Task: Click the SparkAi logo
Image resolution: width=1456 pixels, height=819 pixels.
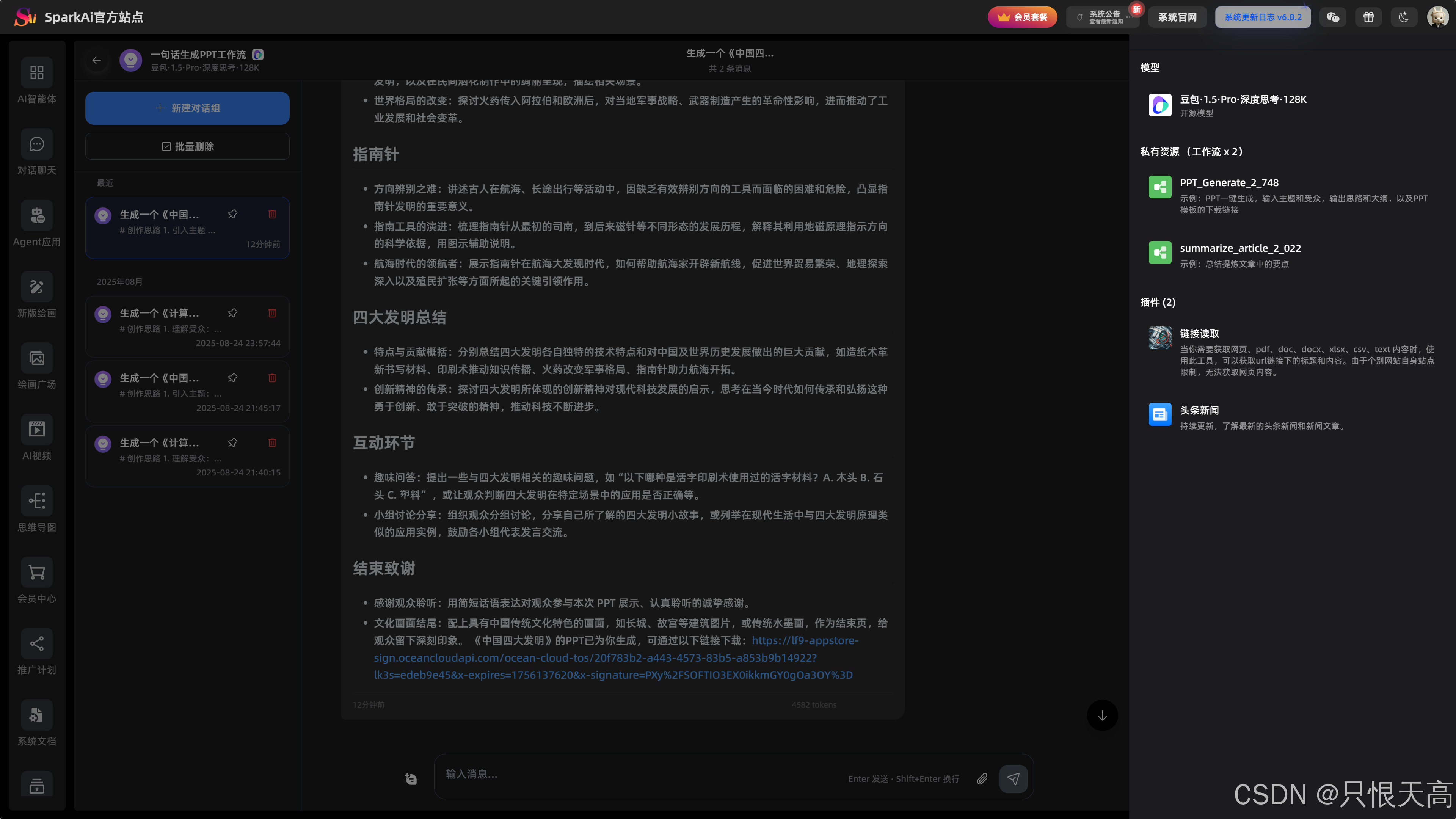Action: point(25,17)
